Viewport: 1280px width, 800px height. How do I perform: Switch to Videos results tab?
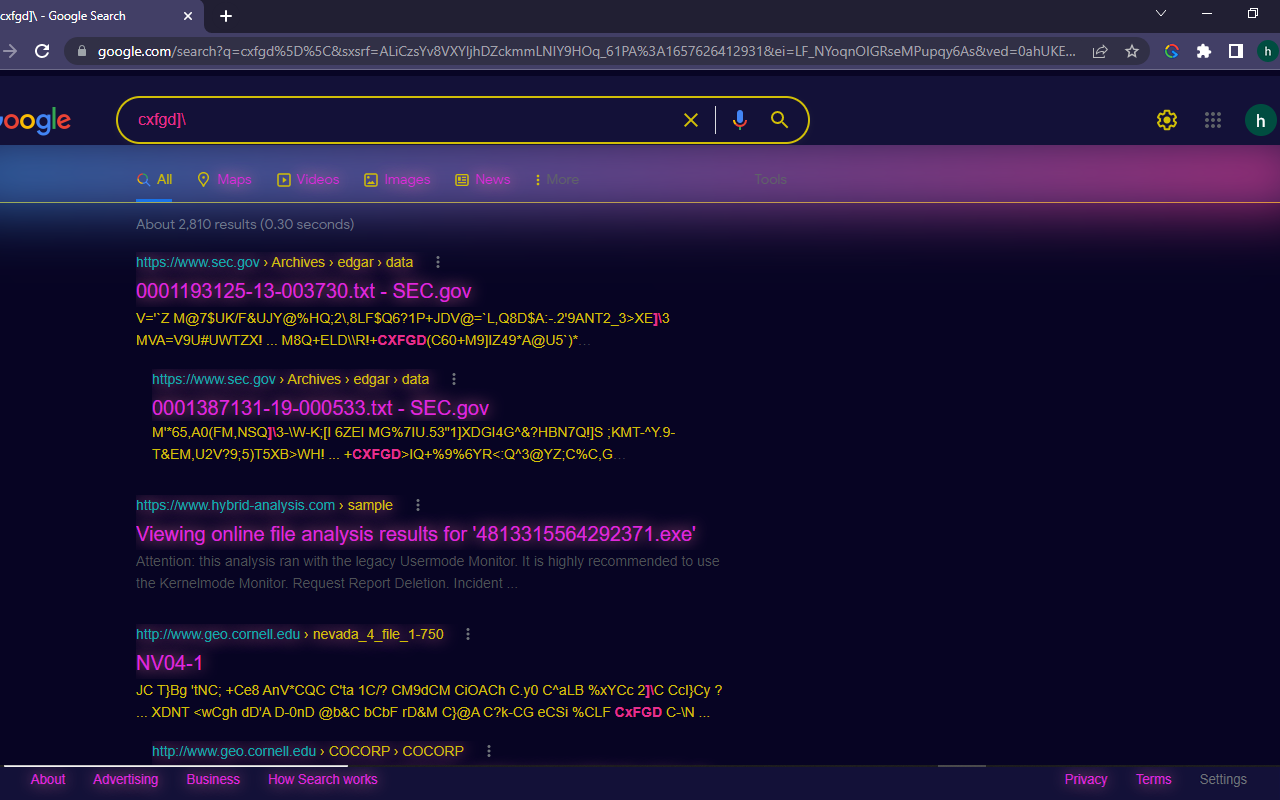point(308,180)
